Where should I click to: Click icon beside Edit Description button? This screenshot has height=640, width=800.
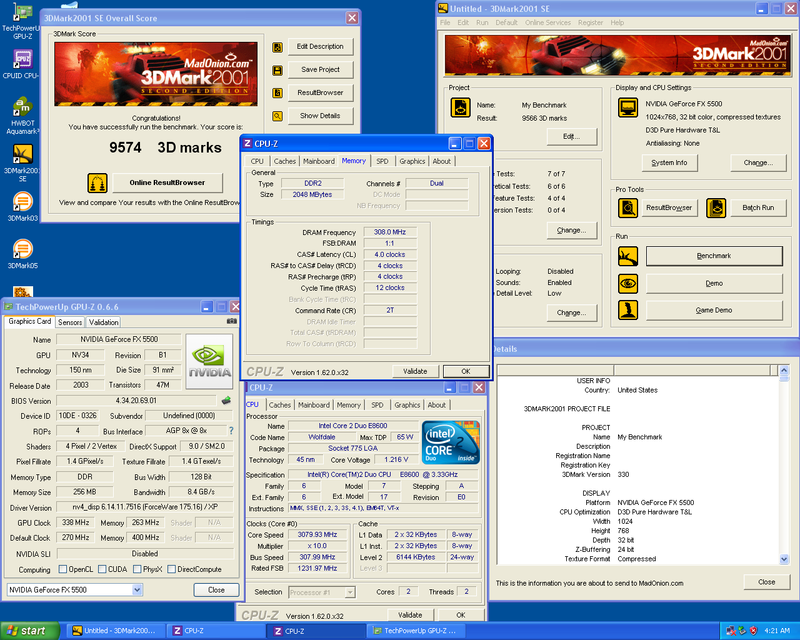(277, 47)
